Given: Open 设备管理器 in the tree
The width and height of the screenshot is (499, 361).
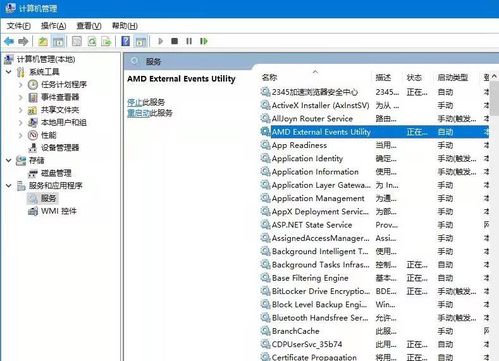Looking at the screenshot, I should [x=60, y=148].
